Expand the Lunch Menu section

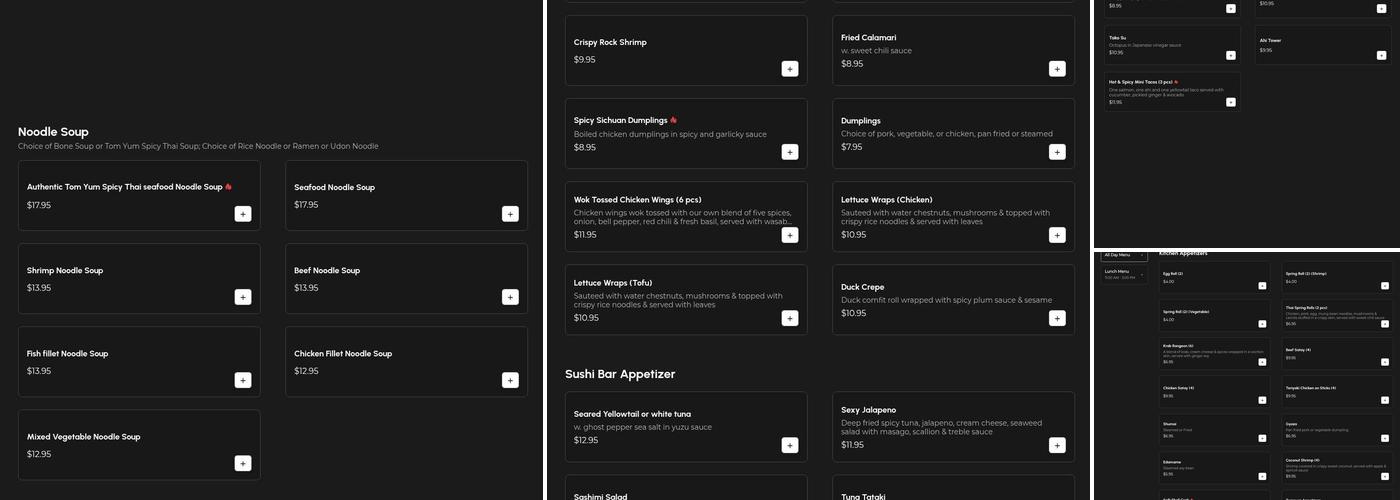(x=1124, y=274)
